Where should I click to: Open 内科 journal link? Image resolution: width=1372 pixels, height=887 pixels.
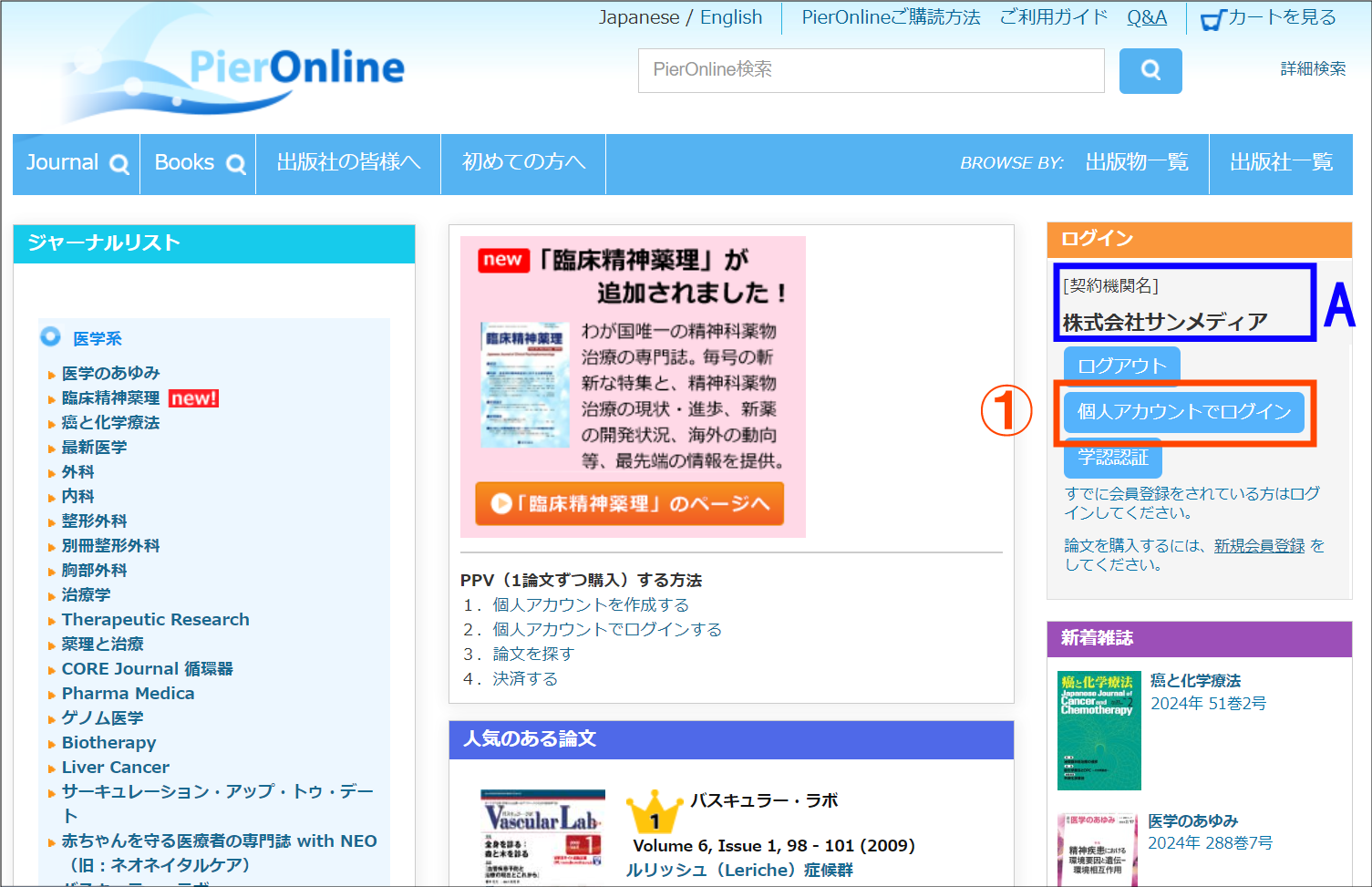(x=77, y=496)
